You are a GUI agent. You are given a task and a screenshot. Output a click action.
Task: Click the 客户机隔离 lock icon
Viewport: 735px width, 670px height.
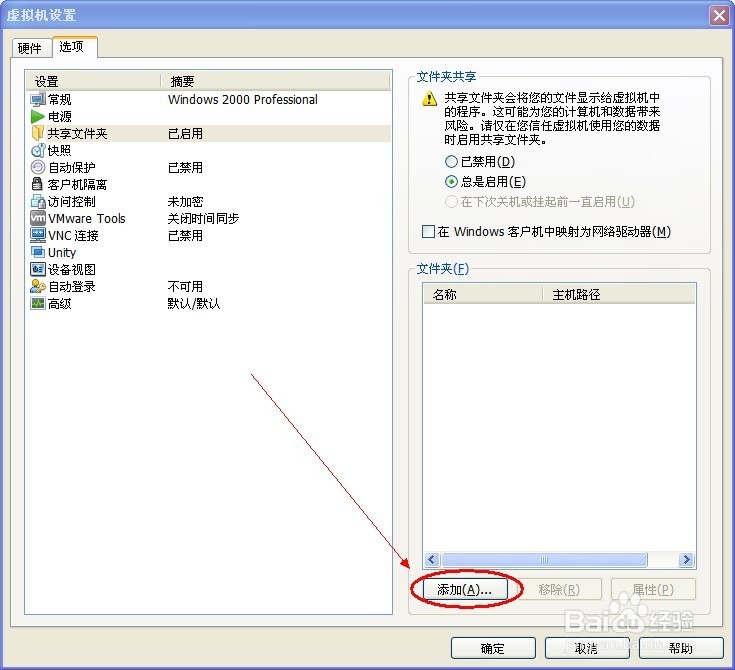(x=38, y=184)
